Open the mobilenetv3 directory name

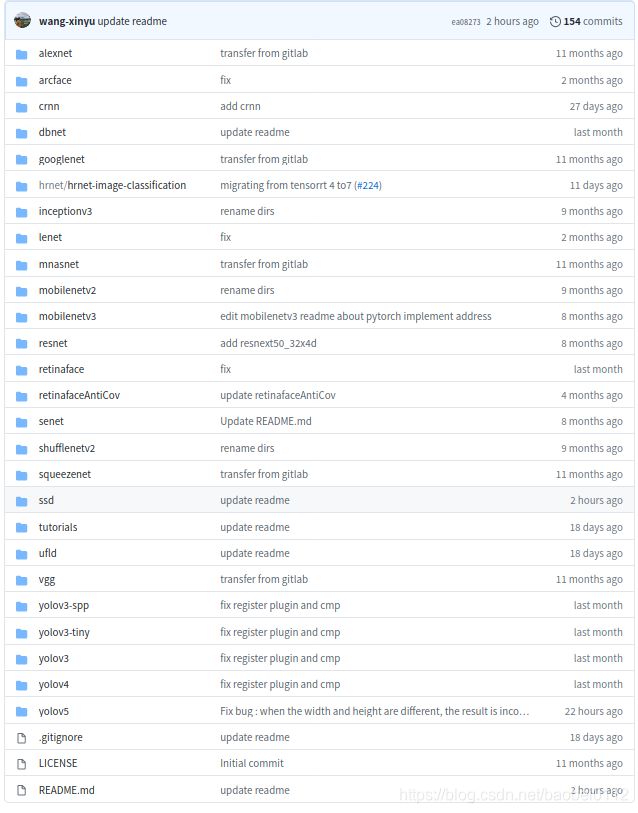(x=67, y=316)
